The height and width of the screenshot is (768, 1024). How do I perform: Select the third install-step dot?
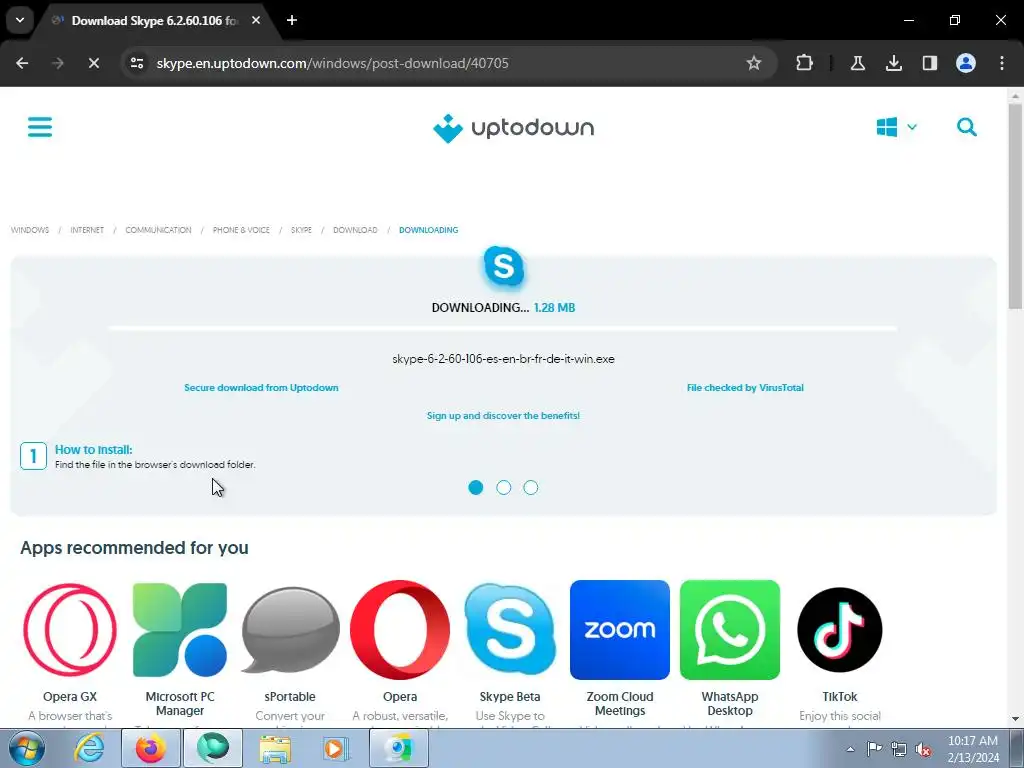pos(531,487)
